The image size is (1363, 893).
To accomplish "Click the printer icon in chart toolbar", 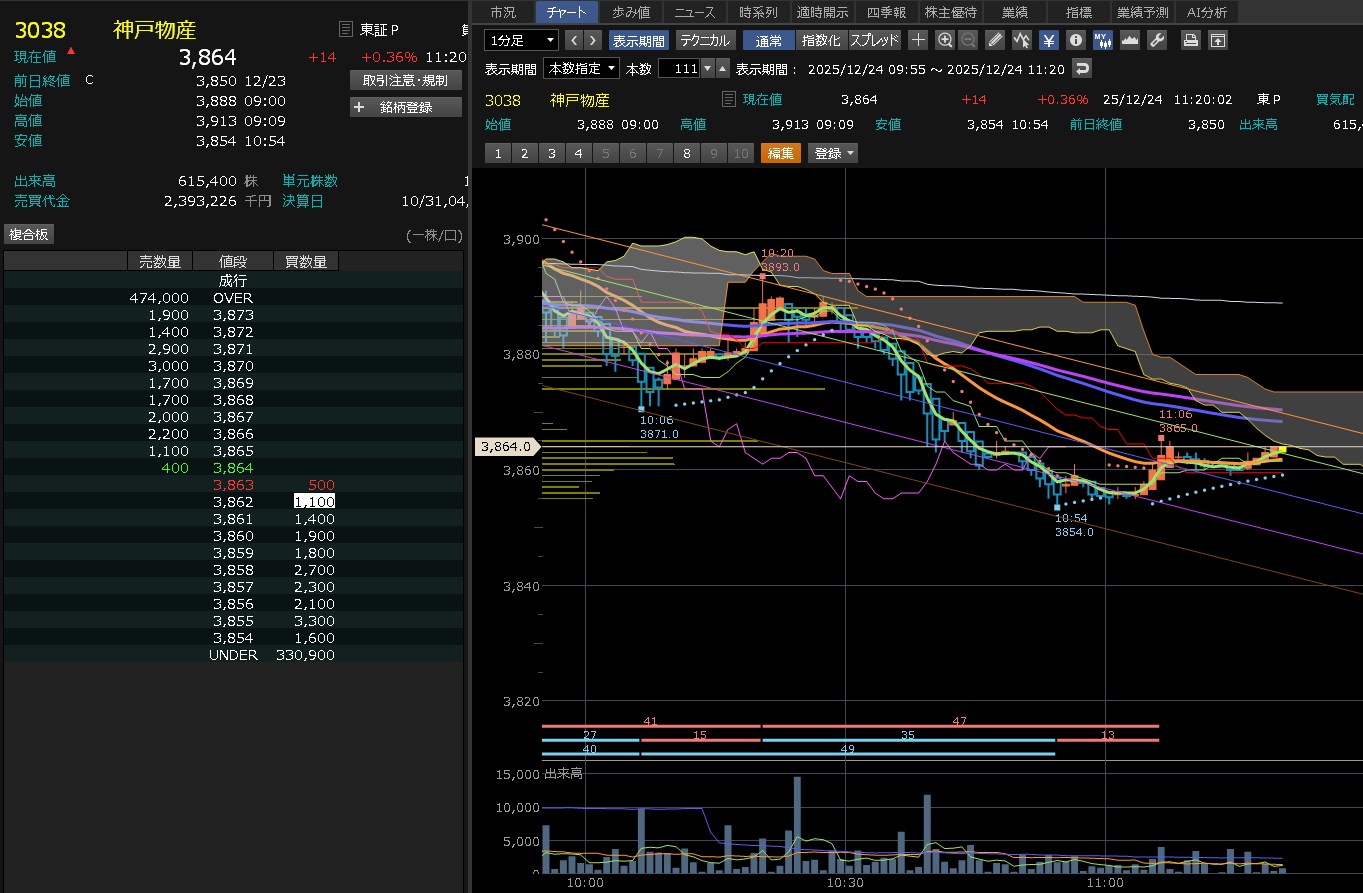I will 1190,40.
